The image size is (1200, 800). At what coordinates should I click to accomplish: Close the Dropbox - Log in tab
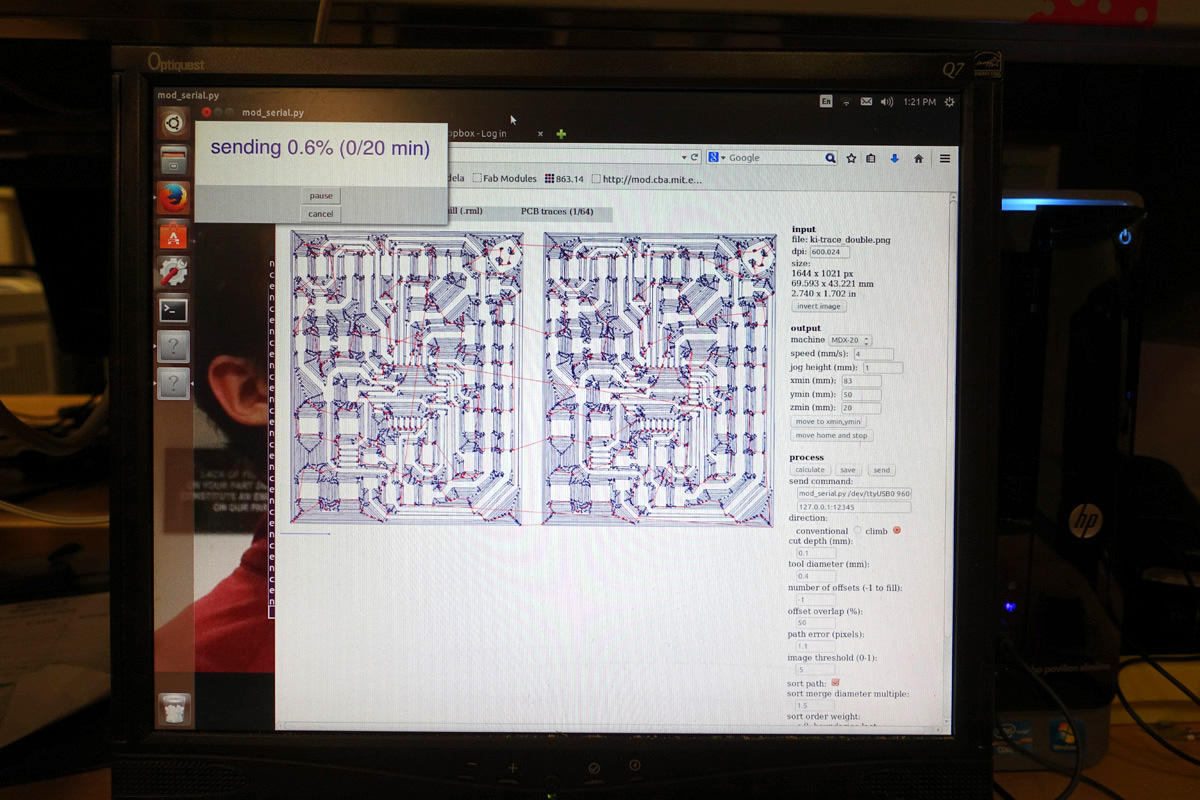pyautogui.click(x=540, y=133)
